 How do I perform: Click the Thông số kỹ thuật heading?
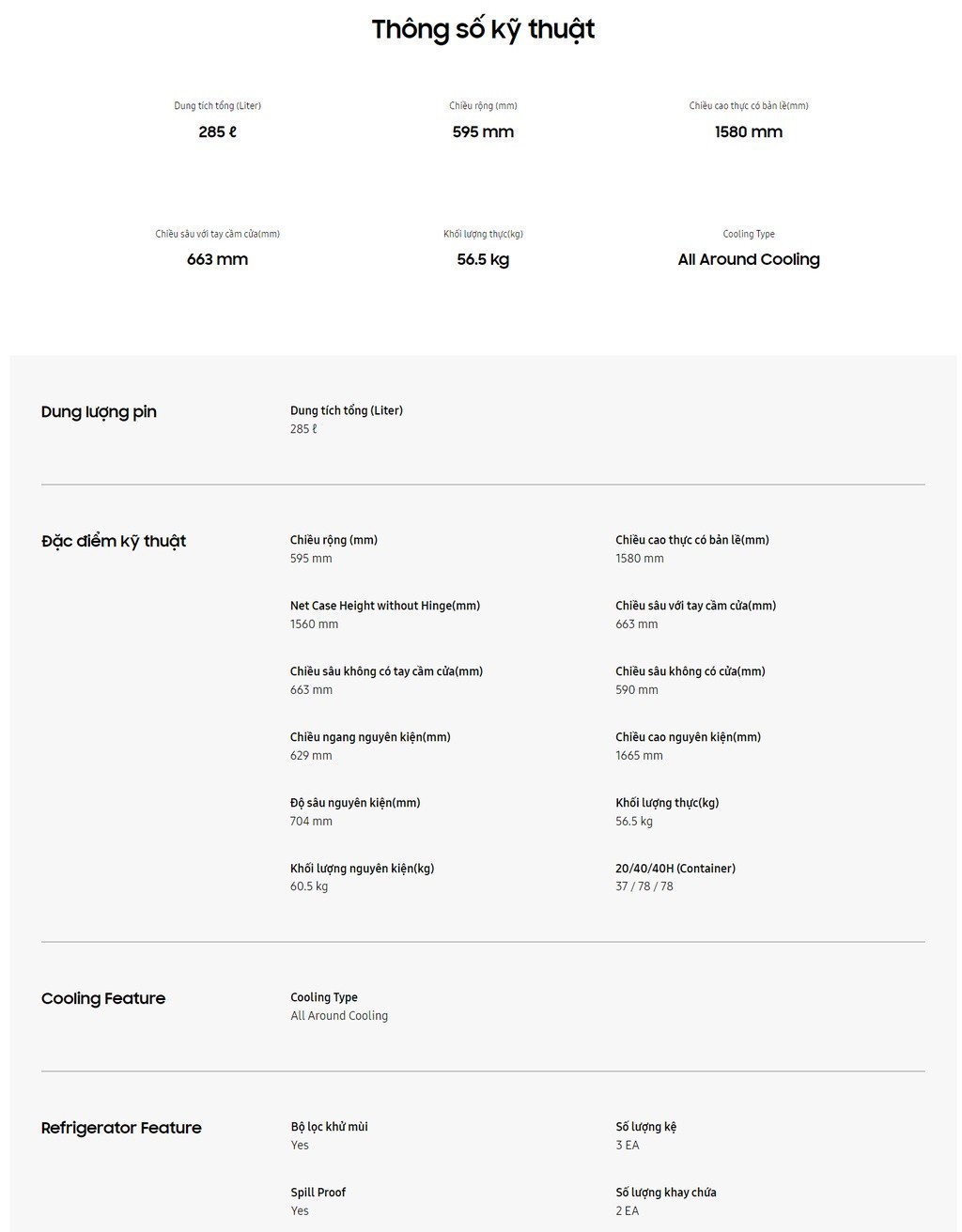483,30
